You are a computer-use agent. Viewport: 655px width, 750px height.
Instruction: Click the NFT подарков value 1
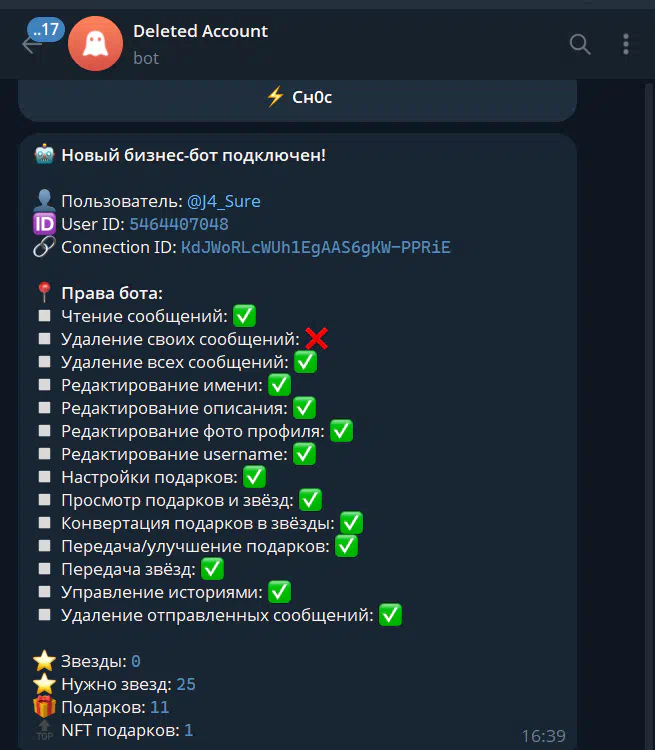tap(189, 730)
